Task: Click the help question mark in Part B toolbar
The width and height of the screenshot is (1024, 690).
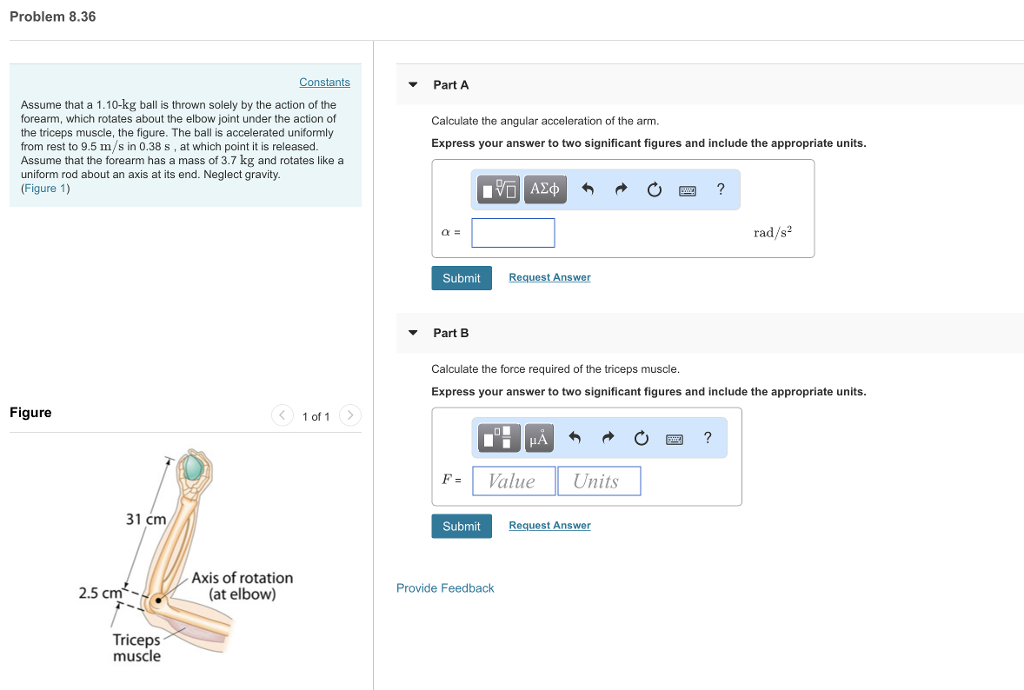Action: 707,438
